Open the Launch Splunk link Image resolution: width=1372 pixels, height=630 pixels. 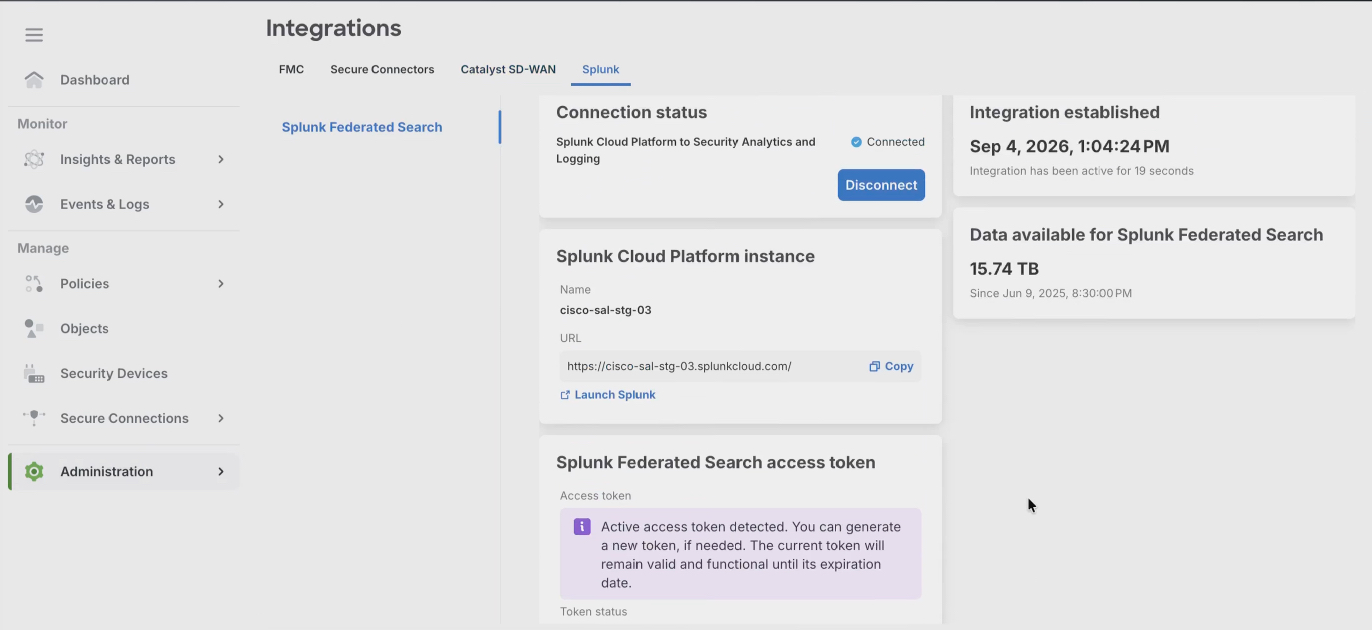608,395
